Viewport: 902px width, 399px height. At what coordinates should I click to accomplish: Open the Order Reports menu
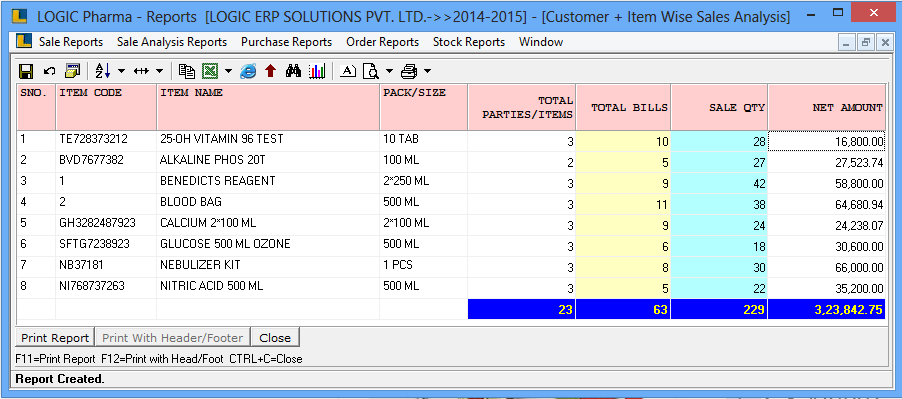pos(383,42)
